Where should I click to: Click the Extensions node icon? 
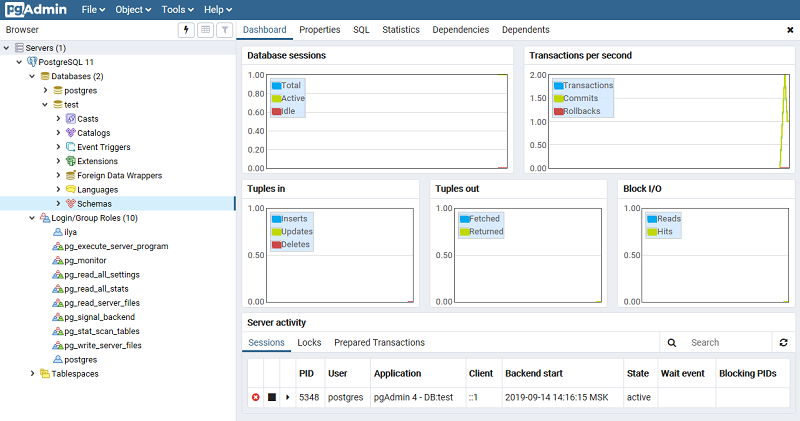(x=71, y=161)
